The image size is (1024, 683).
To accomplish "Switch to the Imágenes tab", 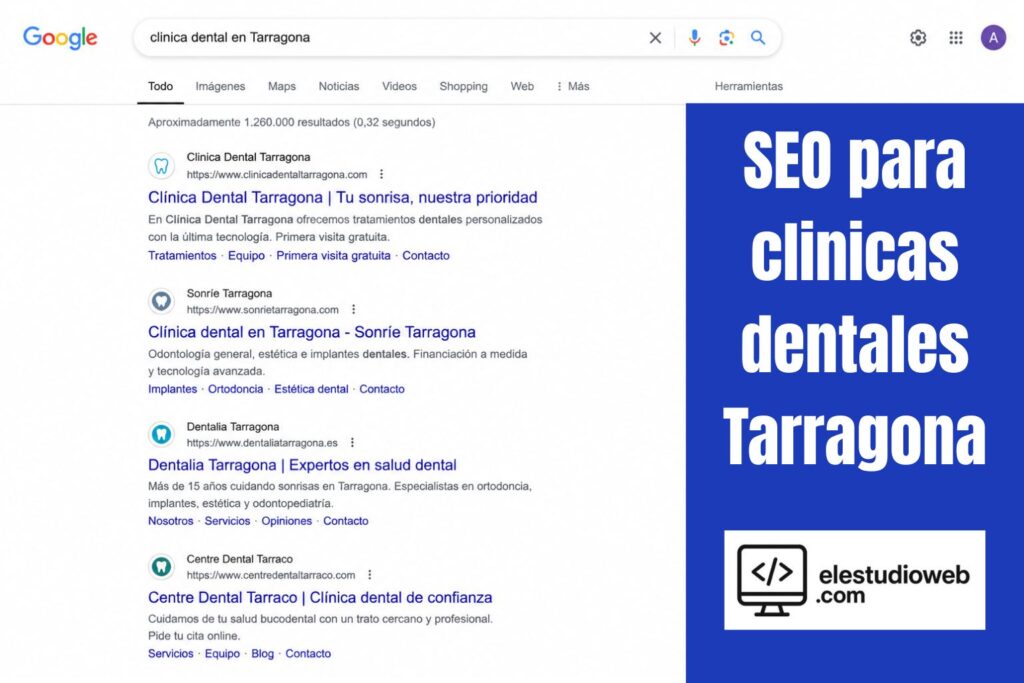I will (220, 86).
